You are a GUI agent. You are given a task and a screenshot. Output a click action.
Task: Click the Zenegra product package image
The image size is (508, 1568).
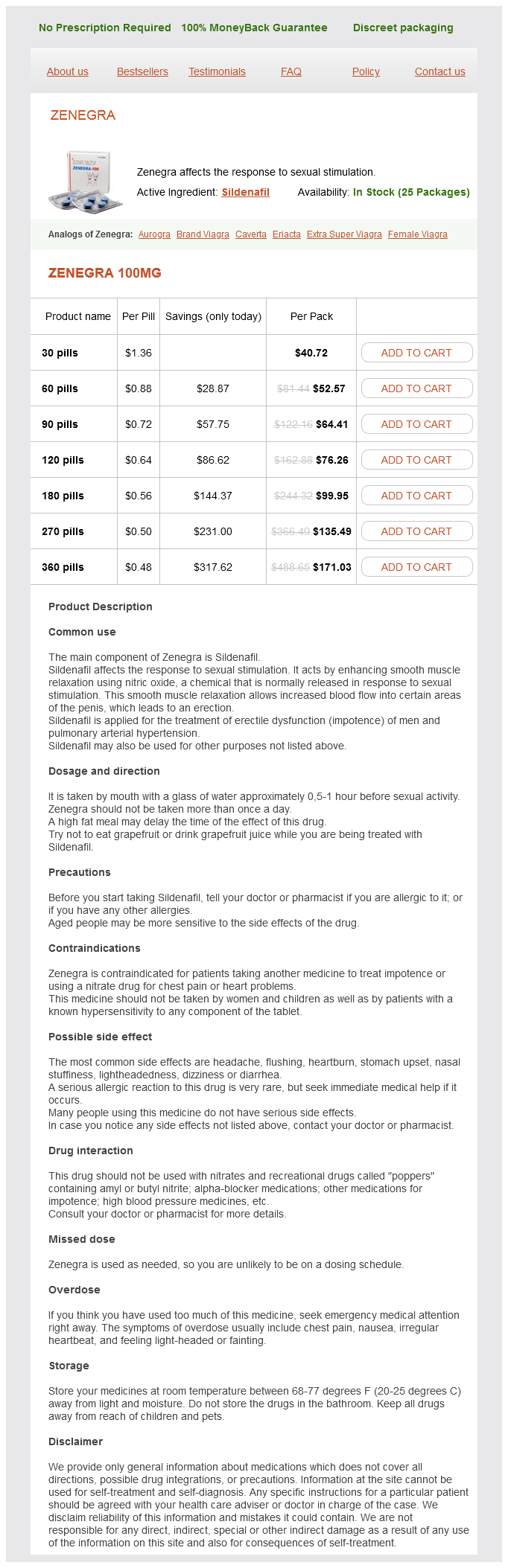(86, 181)
